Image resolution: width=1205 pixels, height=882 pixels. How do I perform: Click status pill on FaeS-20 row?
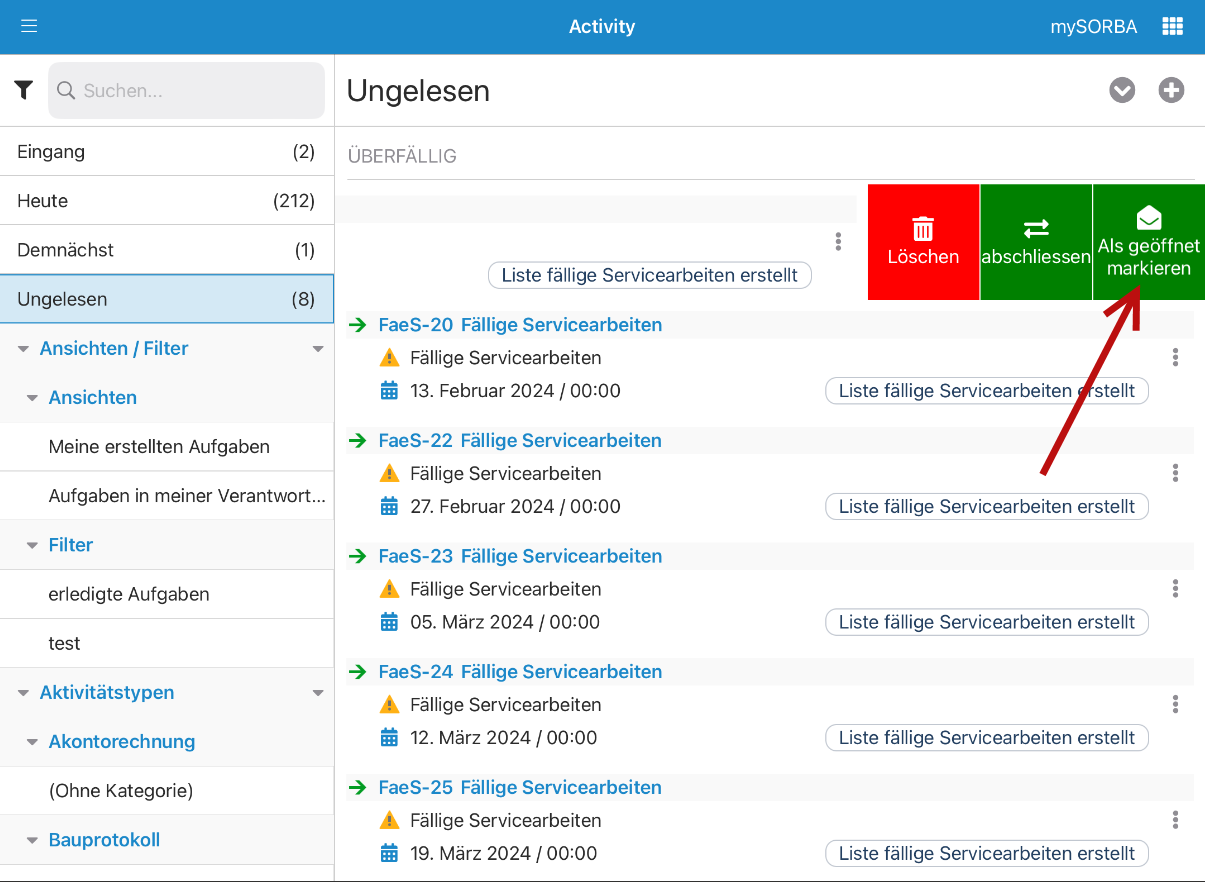point(987,391)
